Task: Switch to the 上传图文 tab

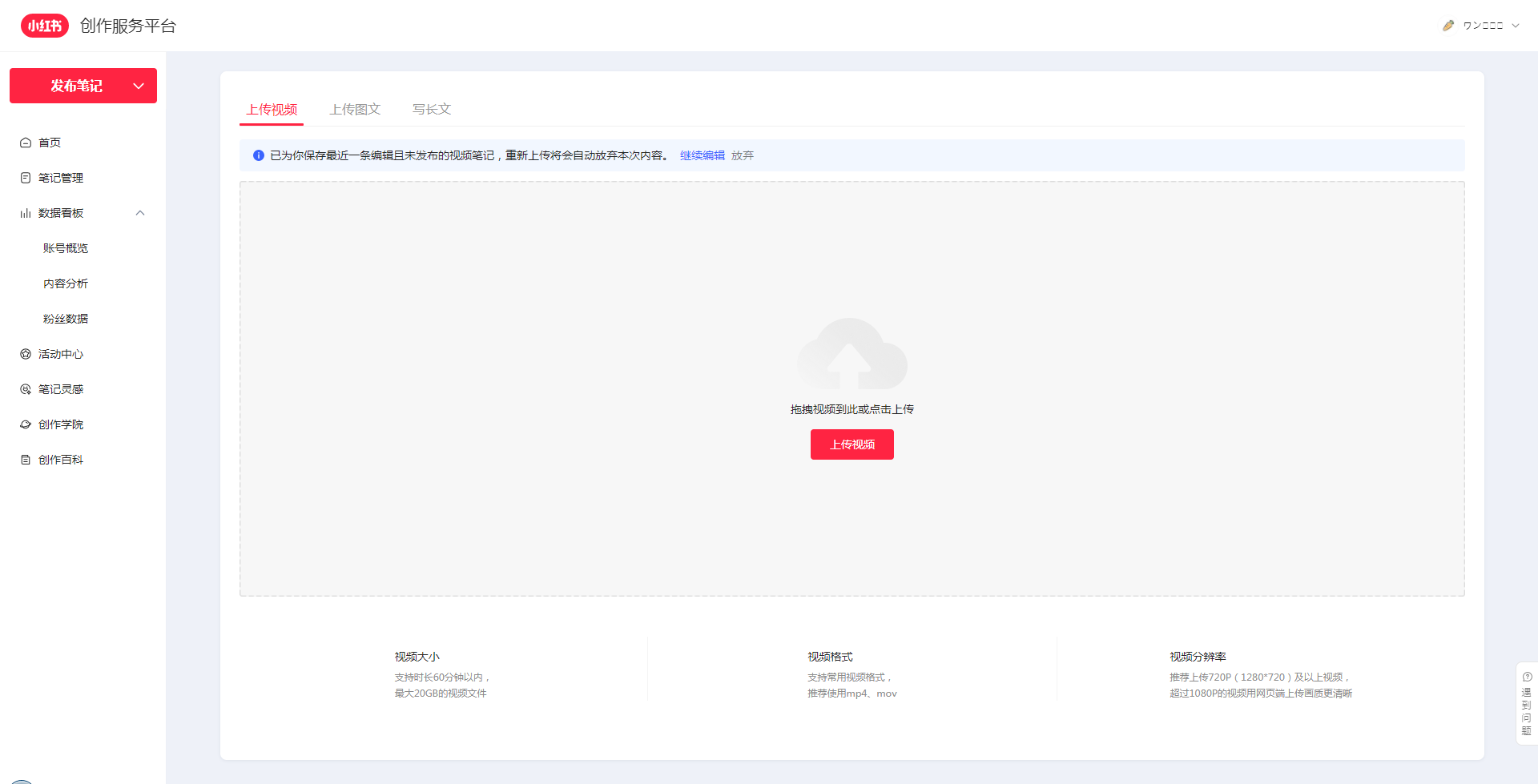Action: (x=355, y=109)
